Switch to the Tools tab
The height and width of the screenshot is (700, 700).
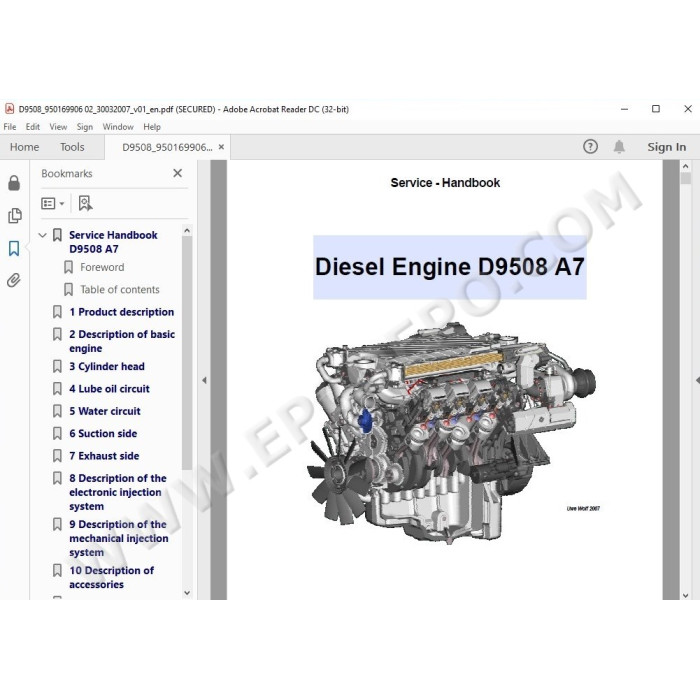[x=72, y=147]
